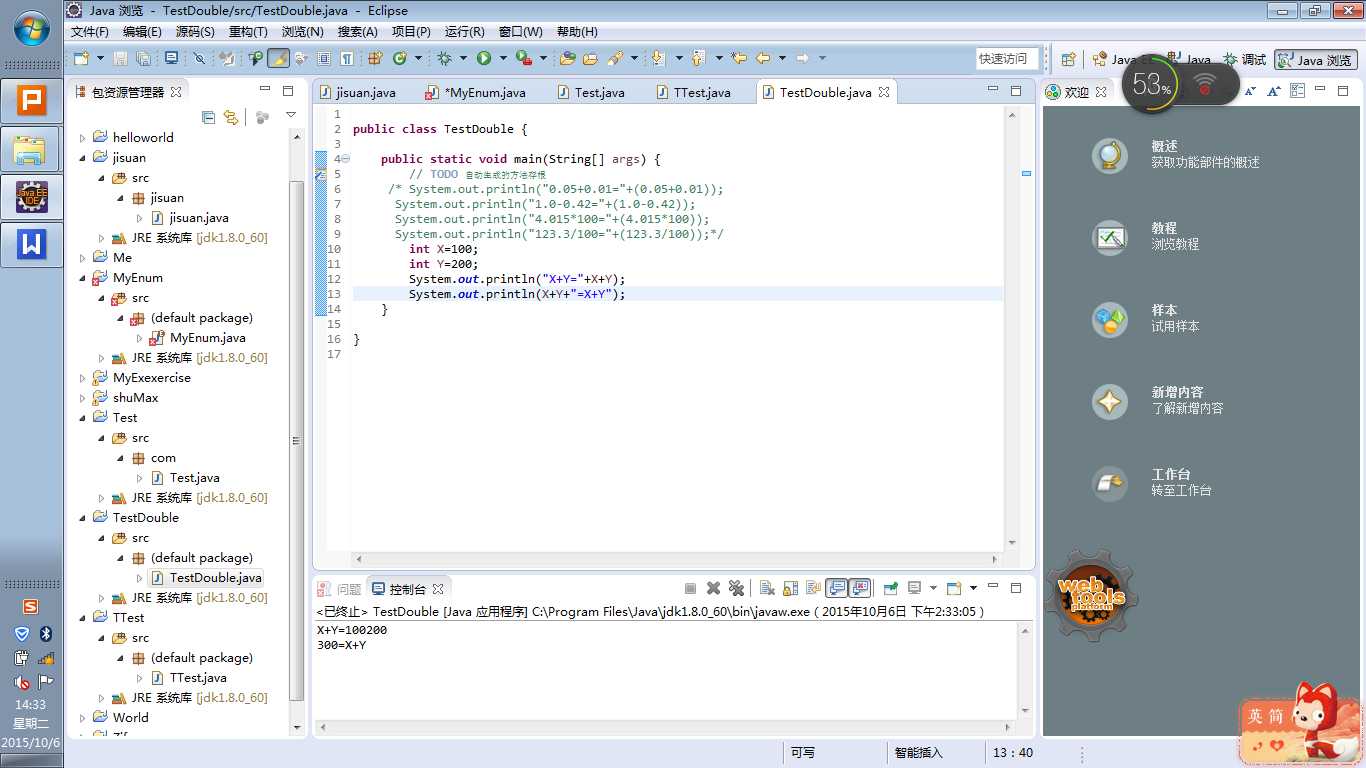
Task: Open package explorer view menu triangle
Action: click(x=291, y=116)
